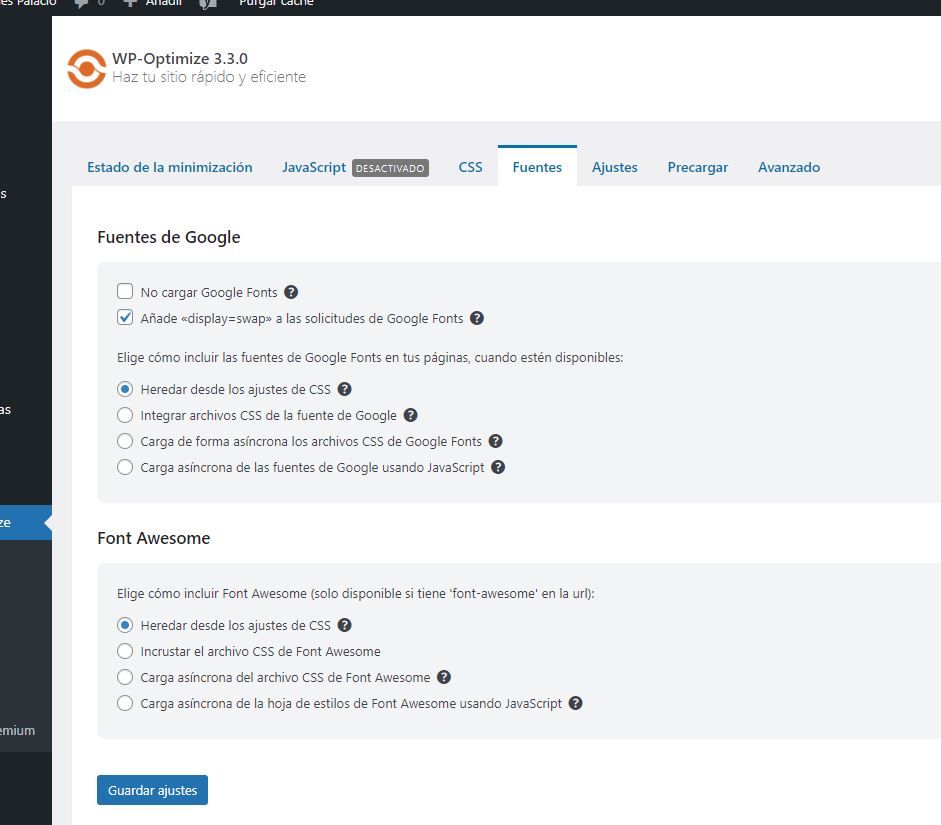Screen dimensions: 941x825
Task: Show help for Google Heredar desde CSS
Action: tap(344, 389)
